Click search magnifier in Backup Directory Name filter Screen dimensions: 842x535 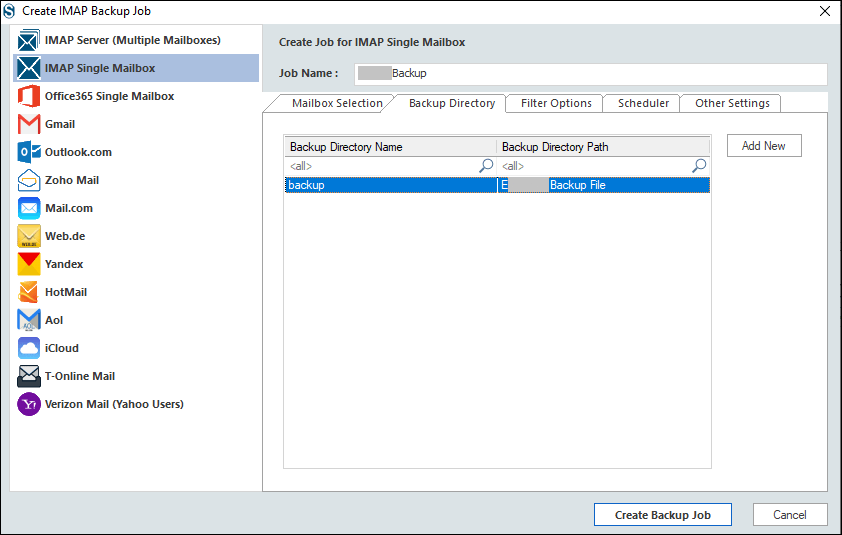pos(486,165)
